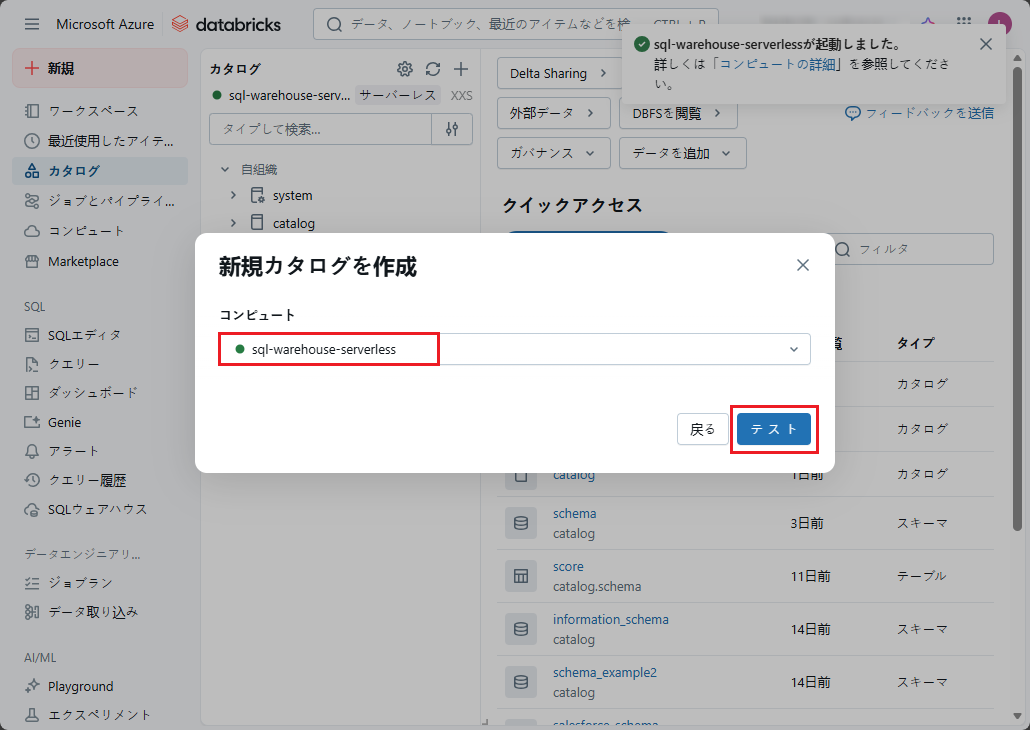The height and width of the screenshot is (730, 1030).
Task: Click the 戻る button
Action: click(x=703, y=429)
